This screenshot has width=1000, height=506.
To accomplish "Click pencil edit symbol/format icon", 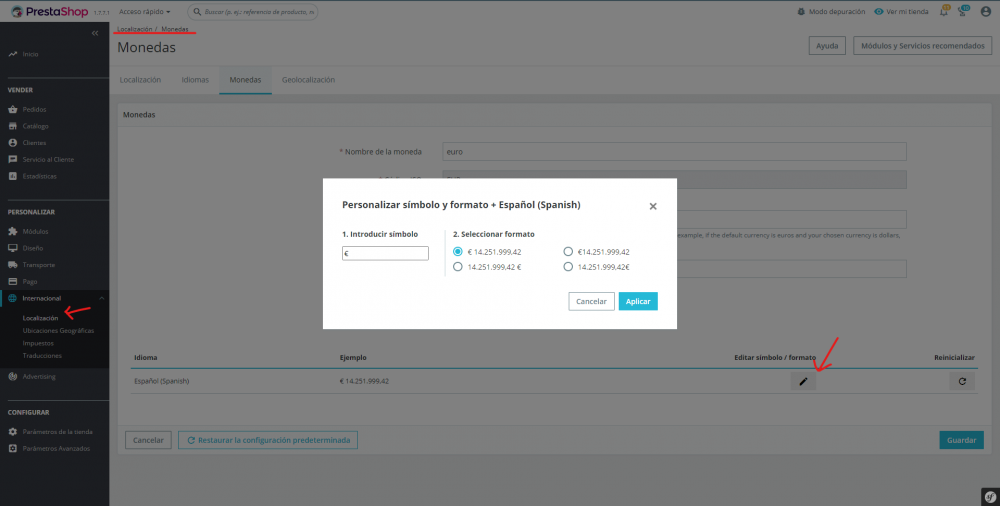I will click(x=803, y=382).
